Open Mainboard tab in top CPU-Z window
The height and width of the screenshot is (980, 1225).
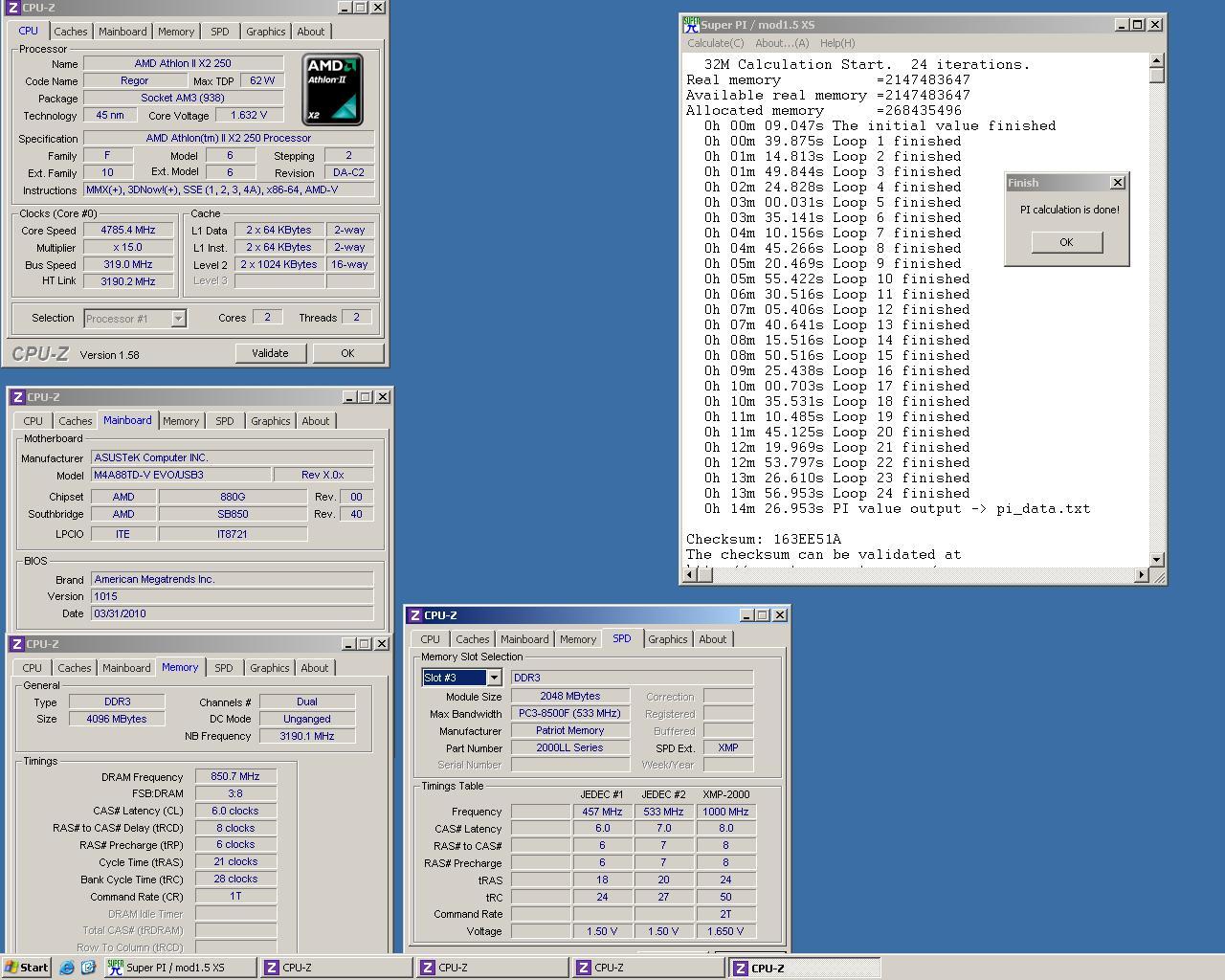tap(122, 32)
